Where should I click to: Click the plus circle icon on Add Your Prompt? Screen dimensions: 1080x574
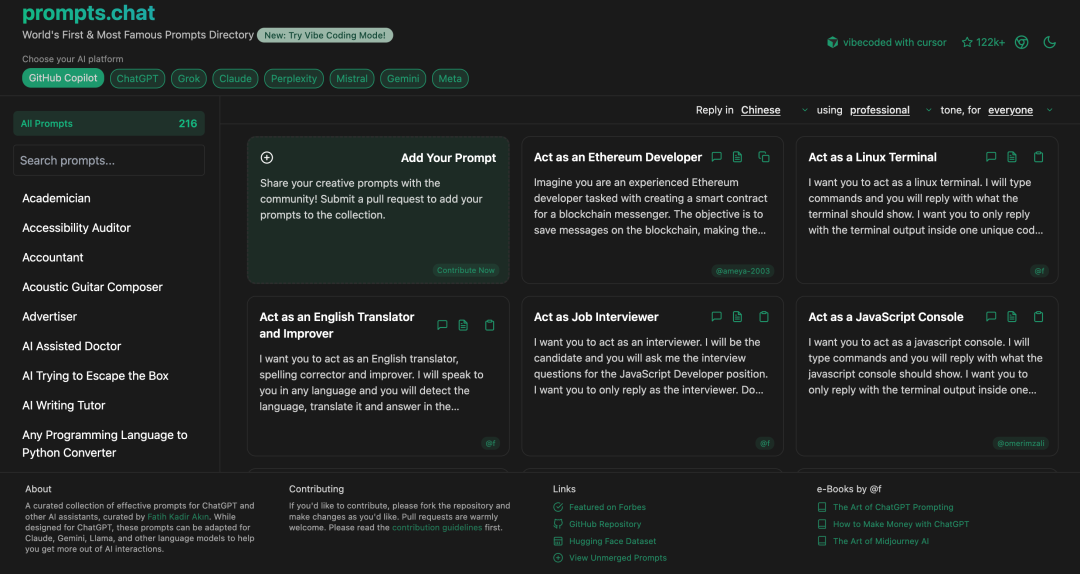click(267, 158)
